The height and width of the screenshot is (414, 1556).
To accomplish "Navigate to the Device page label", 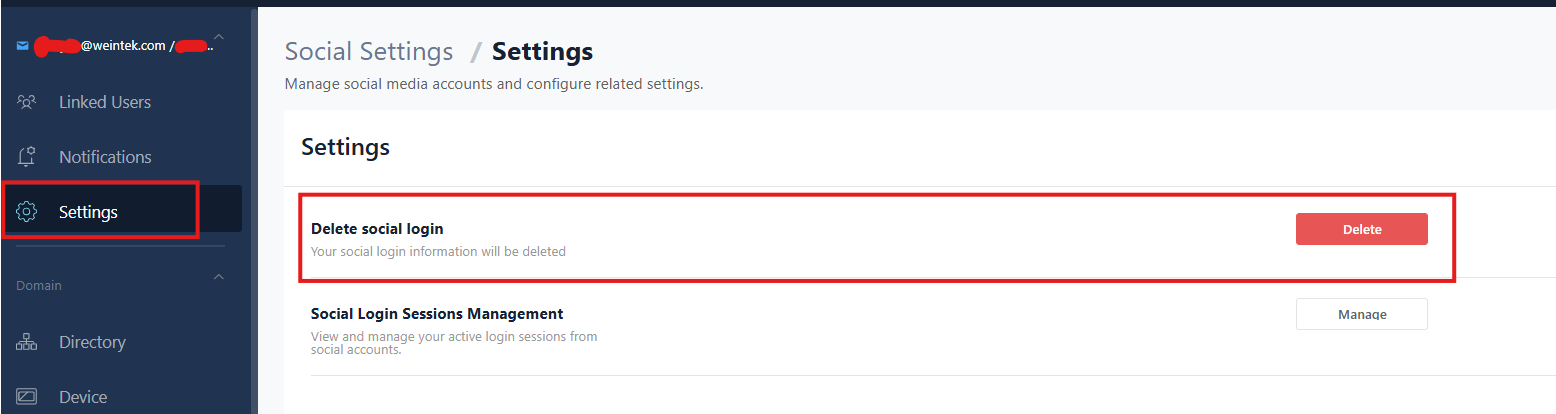I will click(83, 397).
